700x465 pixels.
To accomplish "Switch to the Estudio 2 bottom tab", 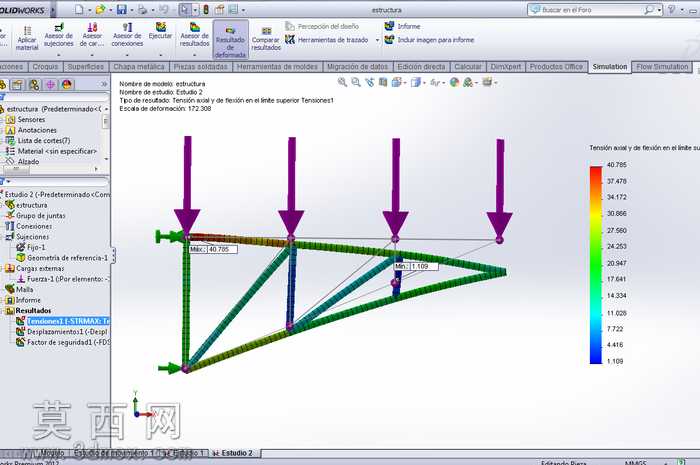I will point(237,453).
